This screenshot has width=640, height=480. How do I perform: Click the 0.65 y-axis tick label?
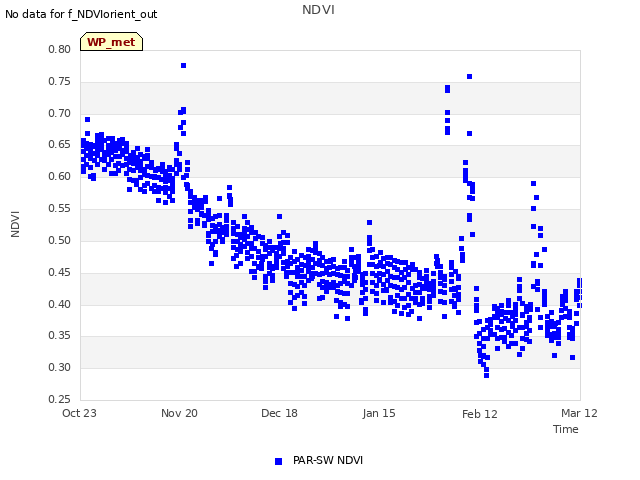click(x=60, y=144)
